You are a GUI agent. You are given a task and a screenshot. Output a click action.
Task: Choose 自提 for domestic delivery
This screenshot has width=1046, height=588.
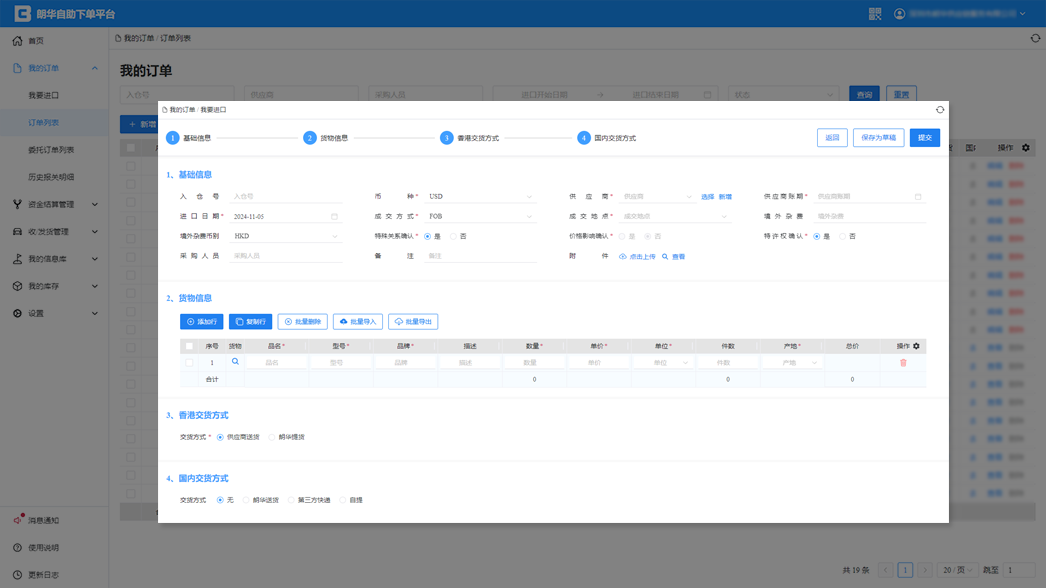click(343, 500)
